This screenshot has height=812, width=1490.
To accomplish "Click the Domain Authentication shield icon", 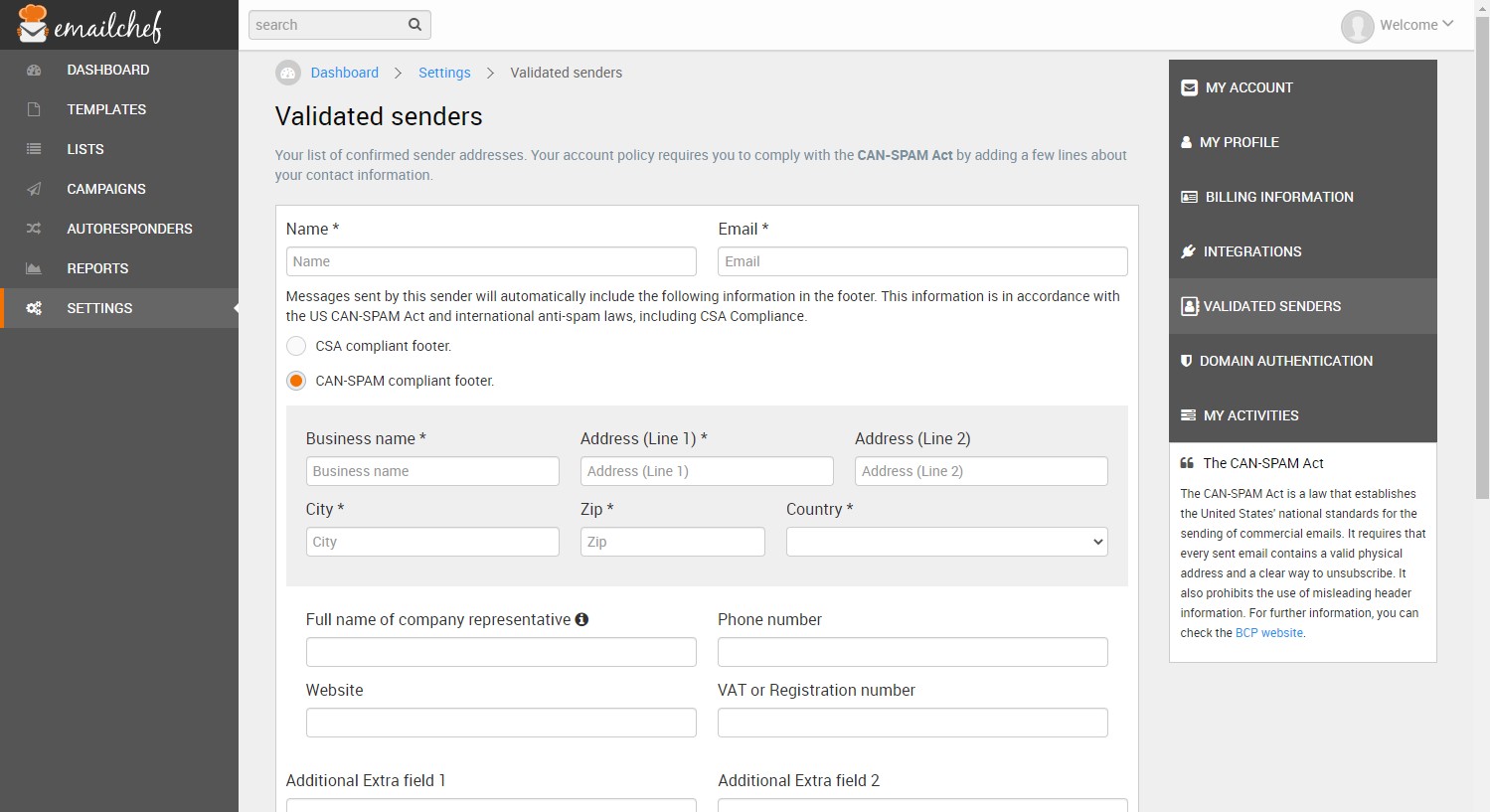I will coord(1186,361).
